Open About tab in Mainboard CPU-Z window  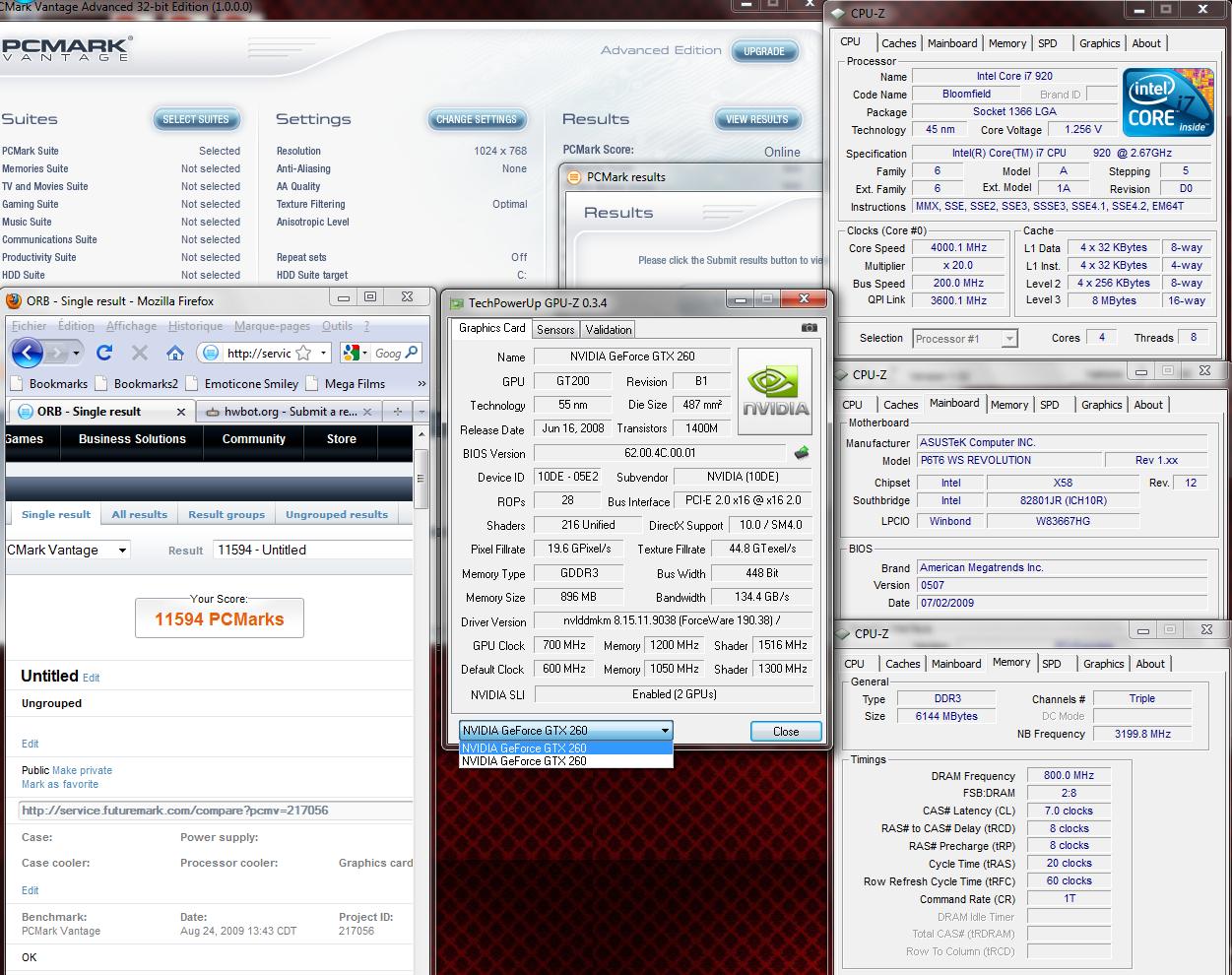click(1148, 405)
